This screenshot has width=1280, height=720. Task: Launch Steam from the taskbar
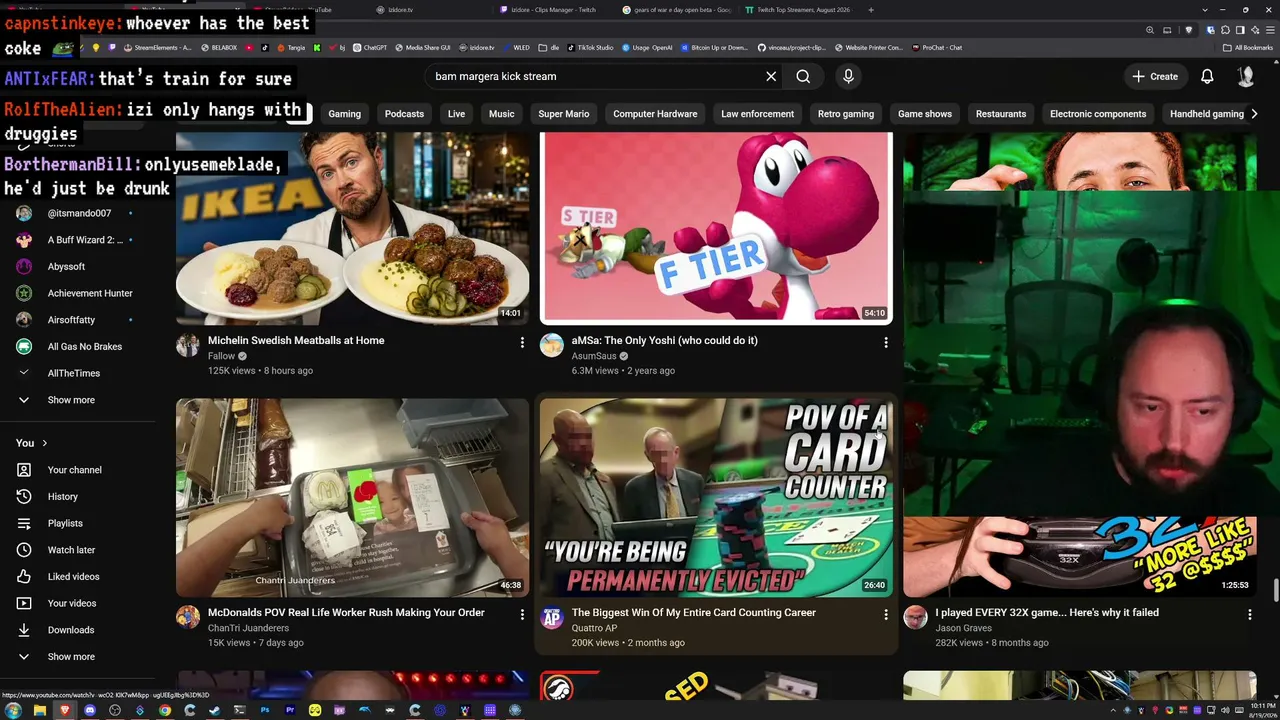tap(215, 710)
